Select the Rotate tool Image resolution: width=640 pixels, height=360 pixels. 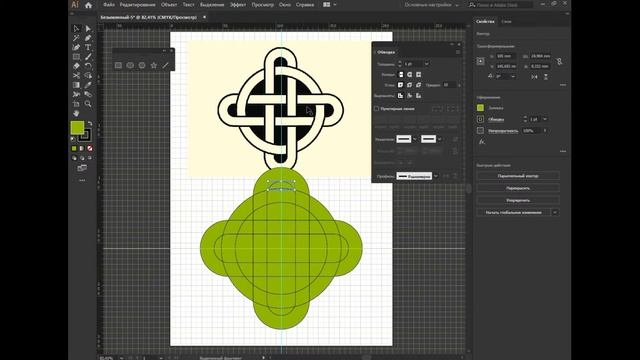pos(88,66)
